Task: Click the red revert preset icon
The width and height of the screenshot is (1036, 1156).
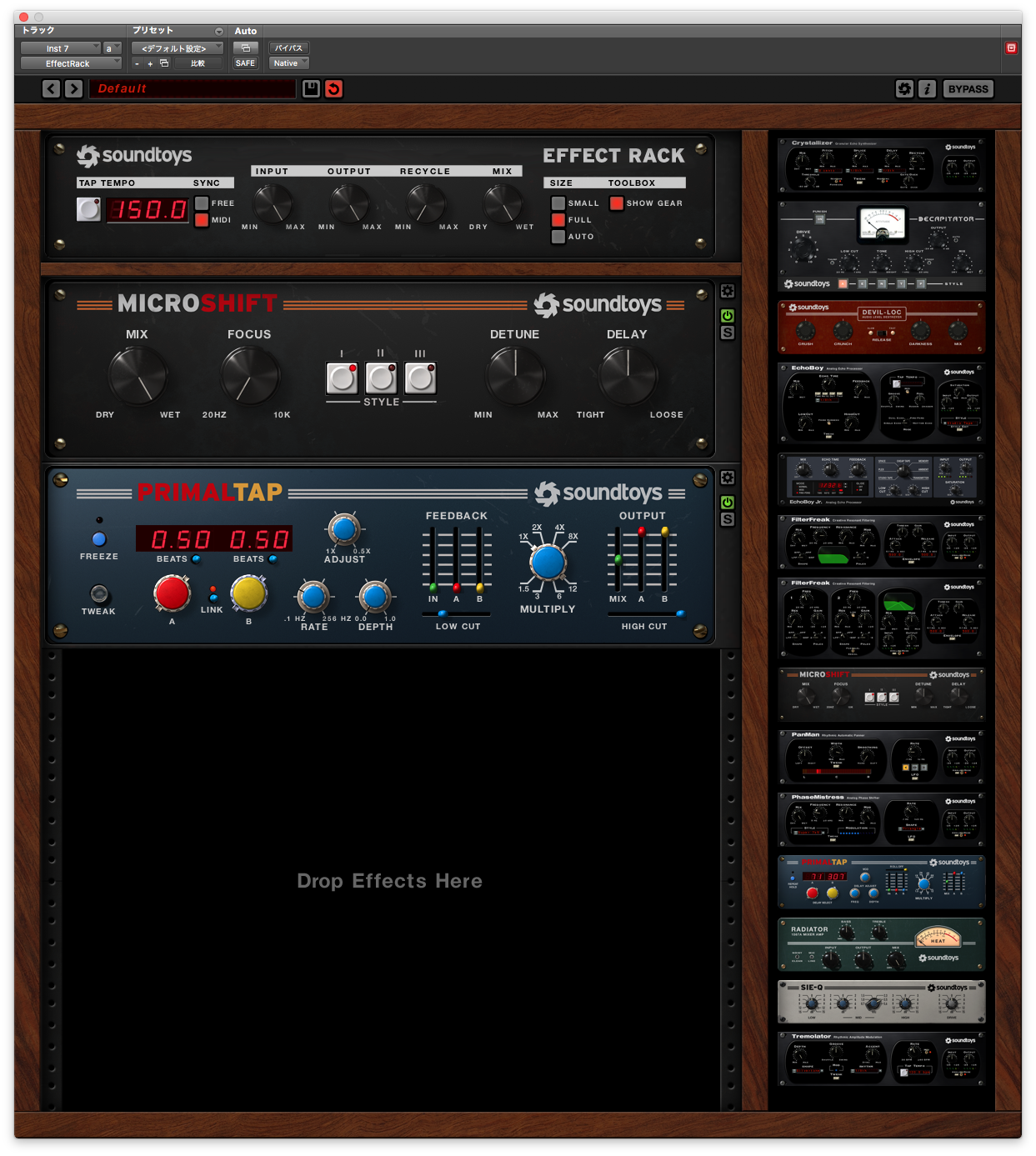Action: tap(333, 89)
